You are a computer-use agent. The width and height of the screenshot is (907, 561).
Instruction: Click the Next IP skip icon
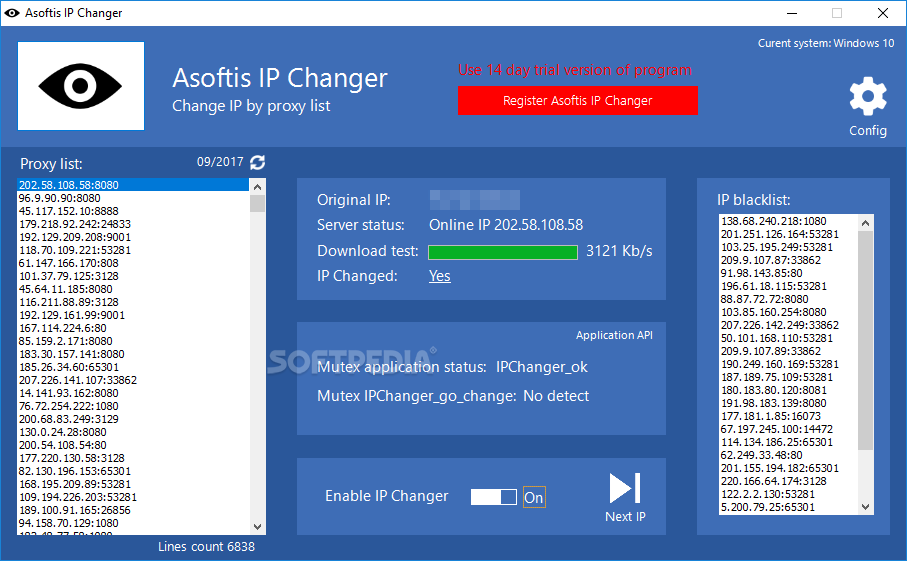point(625,489)
